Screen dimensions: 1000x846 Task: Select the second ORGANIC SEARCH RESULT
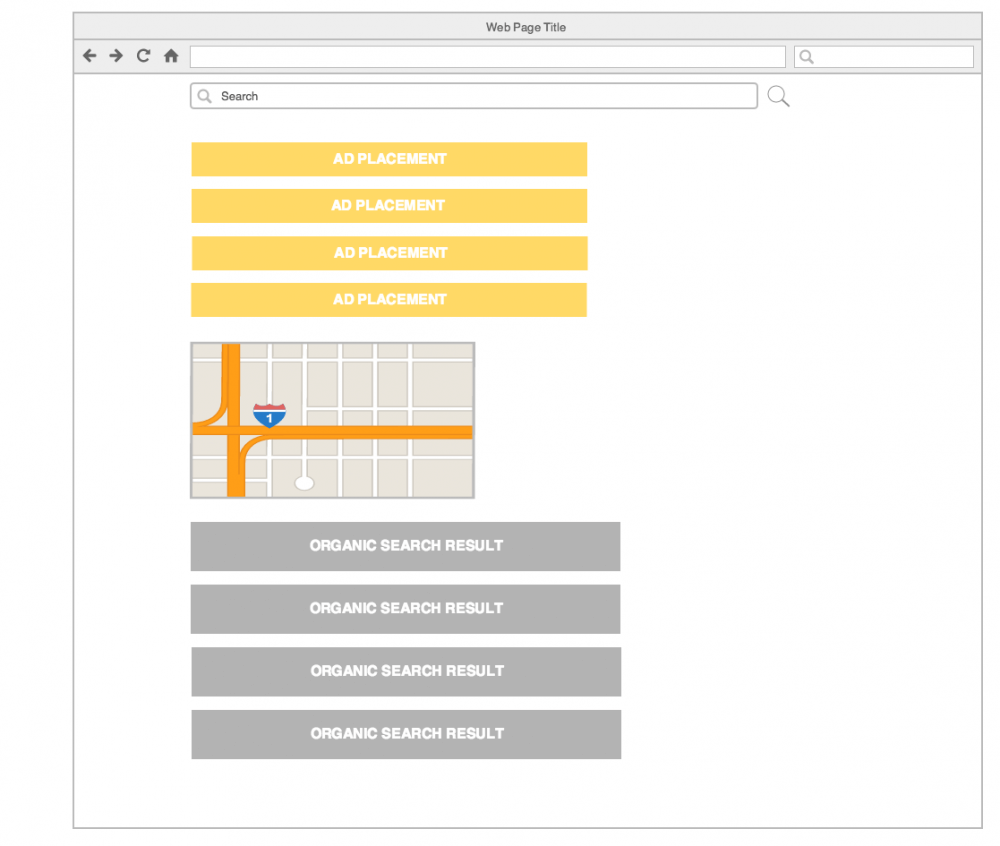pyautogui.click(x=405, y=609)
